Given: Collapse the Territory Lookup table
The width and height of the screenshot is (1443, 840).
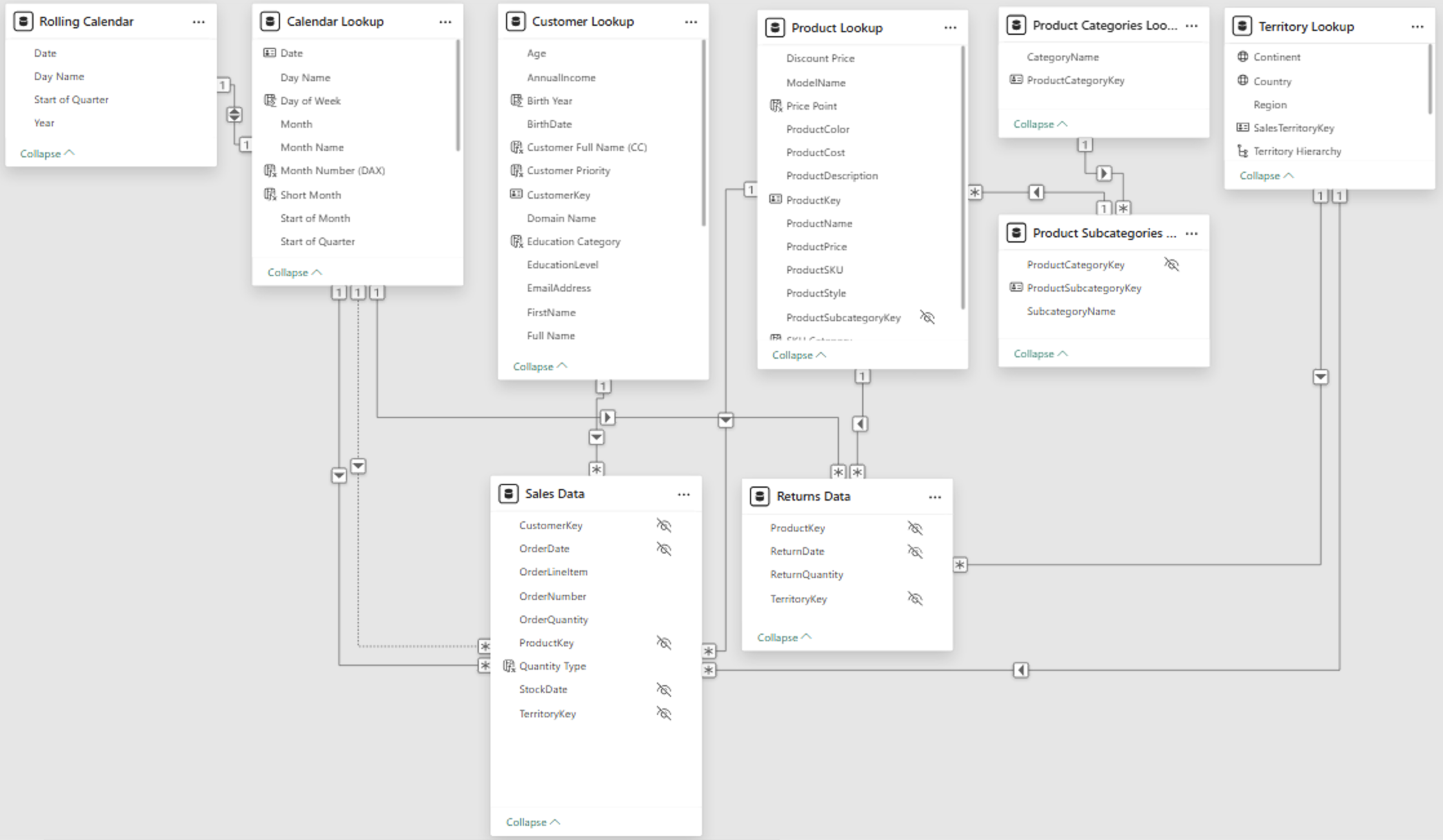Looking at the screenshot, I should 1266,175.
